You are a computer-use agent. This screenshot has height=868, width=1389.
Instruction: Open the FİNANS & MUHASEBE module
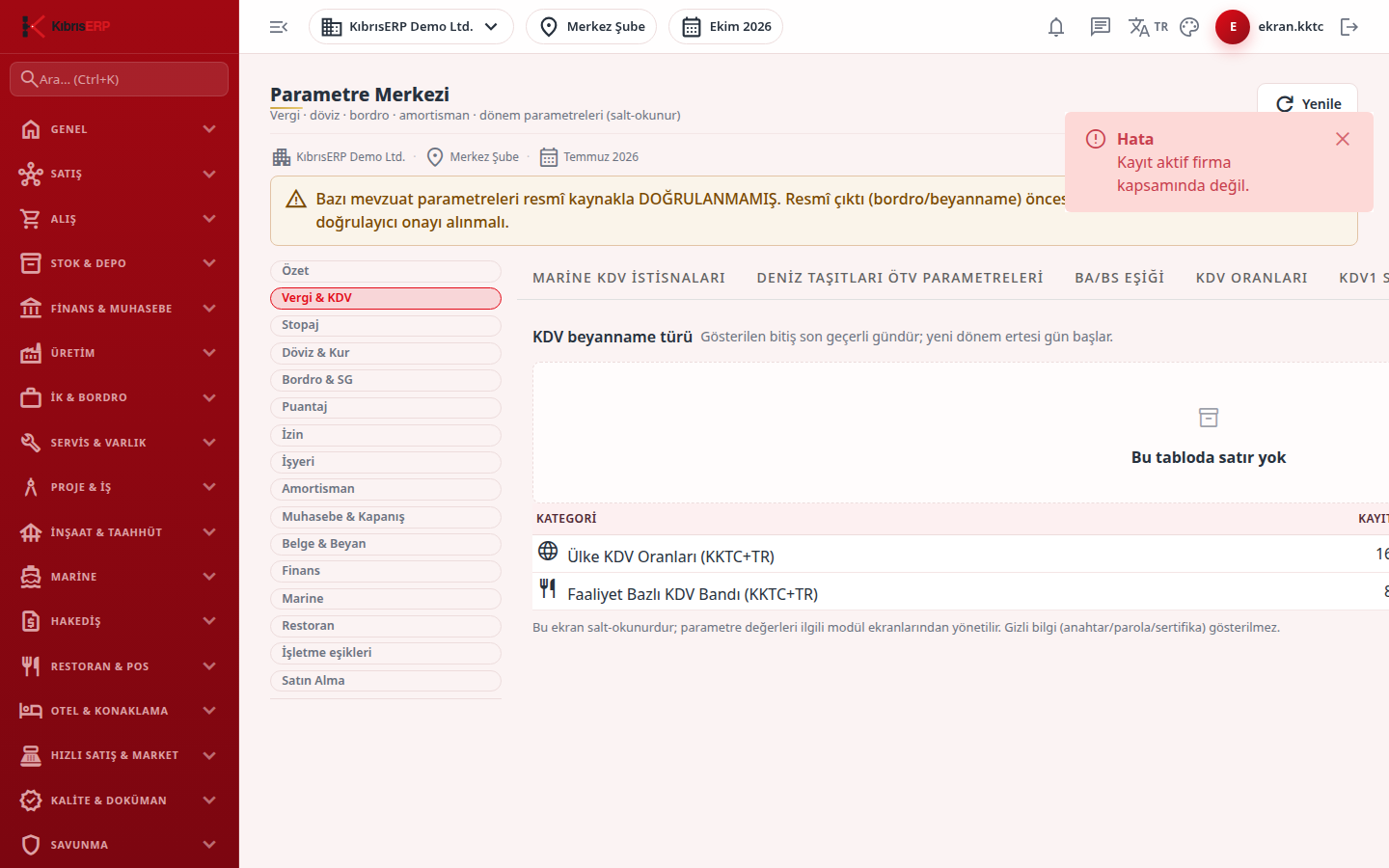coord(120,309)
